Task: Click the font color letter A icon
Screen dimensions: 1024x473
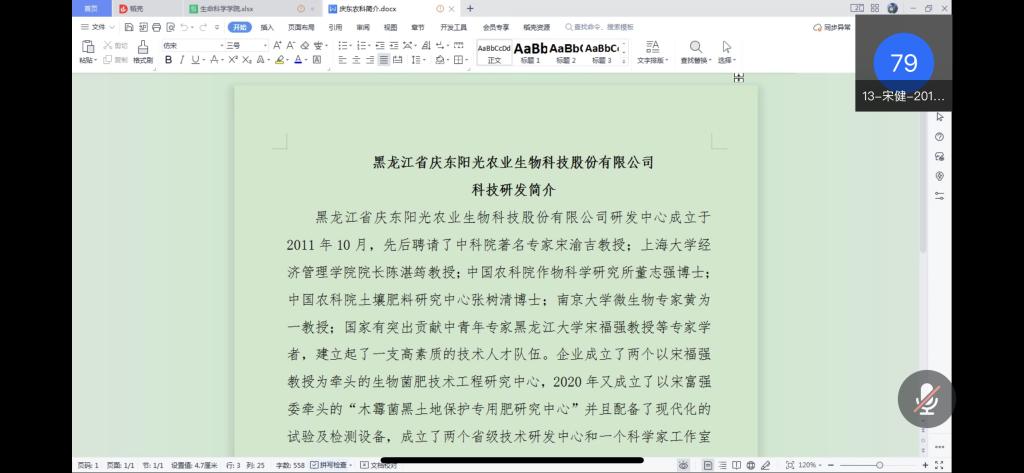Action: [298, 60]
